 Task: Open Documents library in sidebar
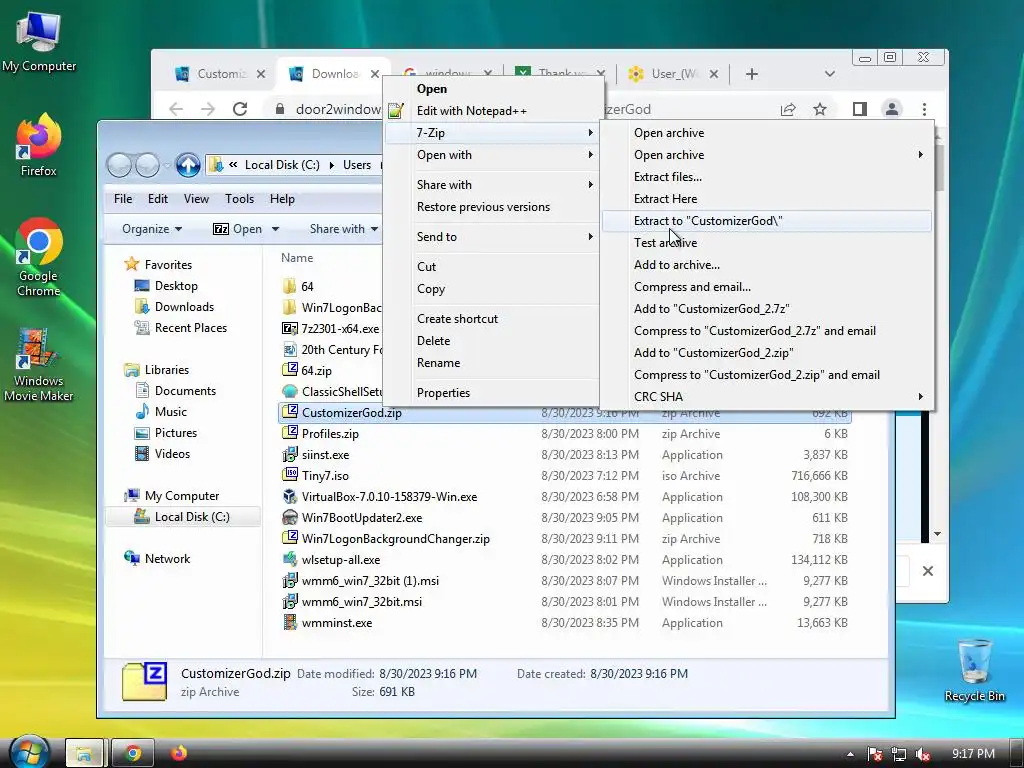coord(185,391)
